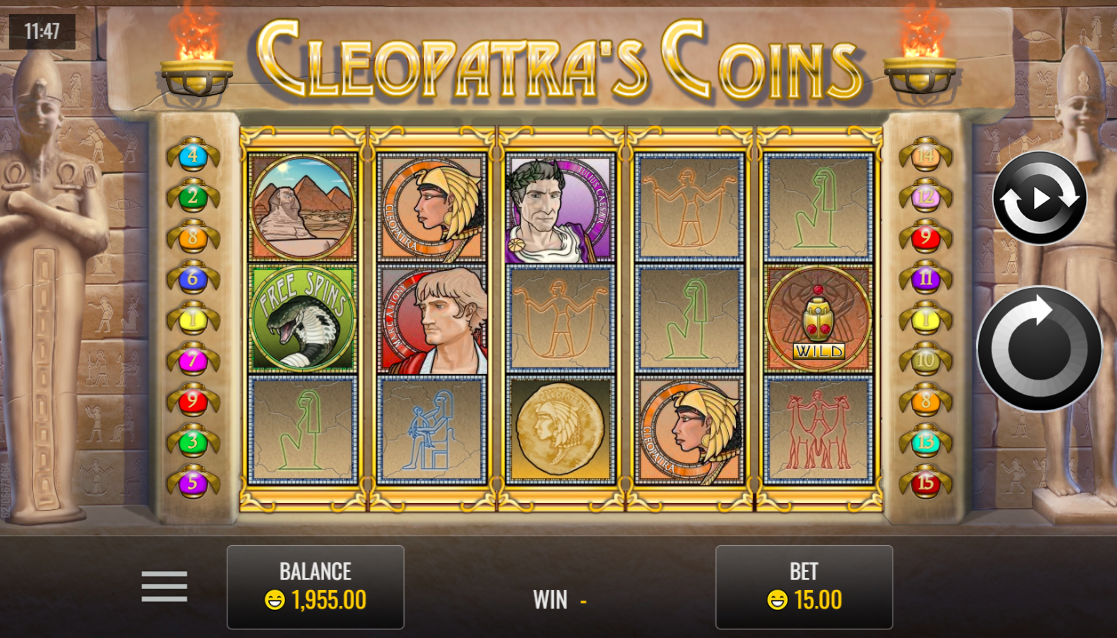Select payline 13 marker on right
Viewport: 1117px width, 638px height.
925,441
